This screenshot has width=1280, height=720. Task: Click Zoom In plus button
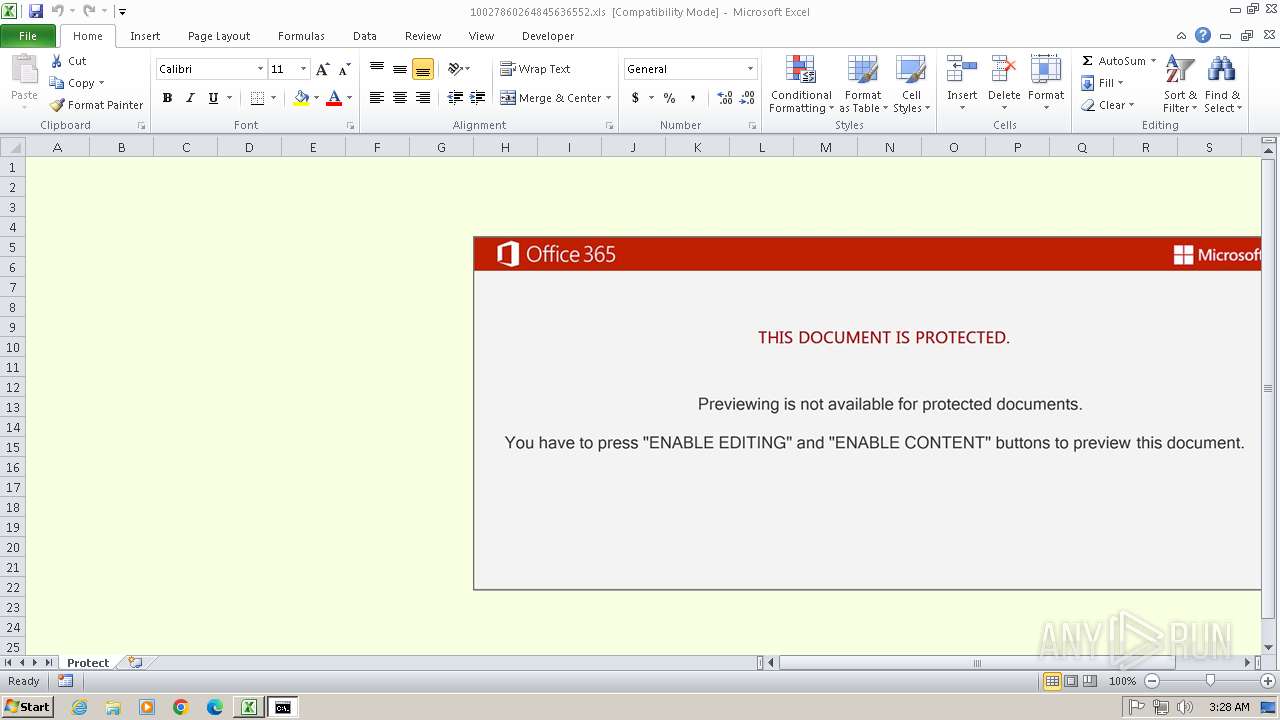(1268, 681)
